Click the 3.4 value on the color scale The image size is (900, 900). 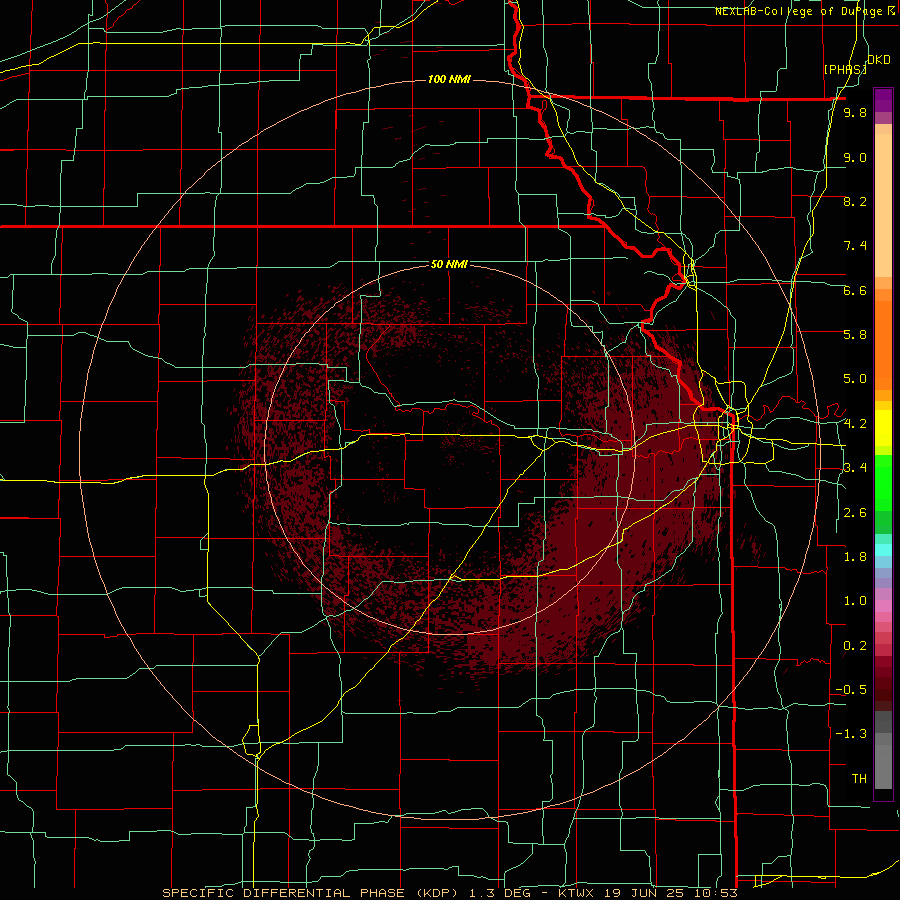click(855, 468)
